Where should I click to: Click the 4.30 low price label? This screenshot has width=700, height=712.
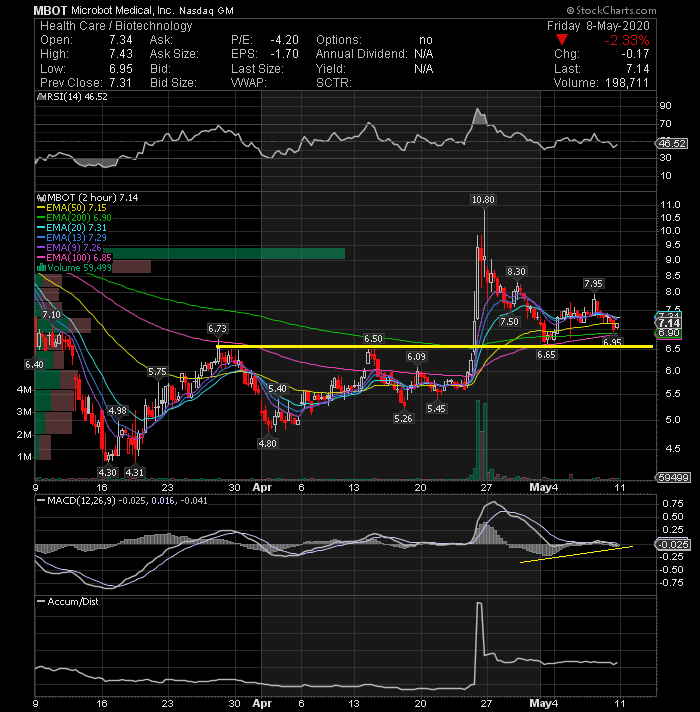(108, 472)
